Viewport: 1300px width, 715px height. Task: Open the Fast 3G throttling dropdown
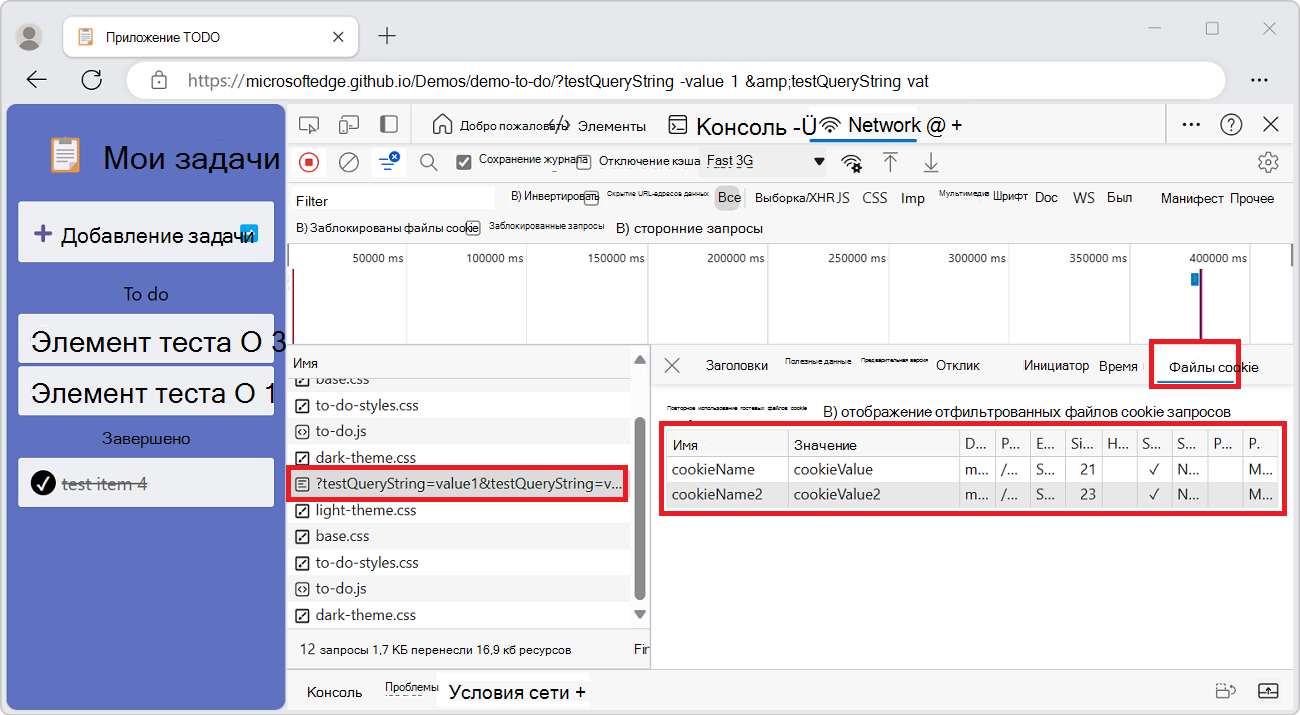point(766,161)
